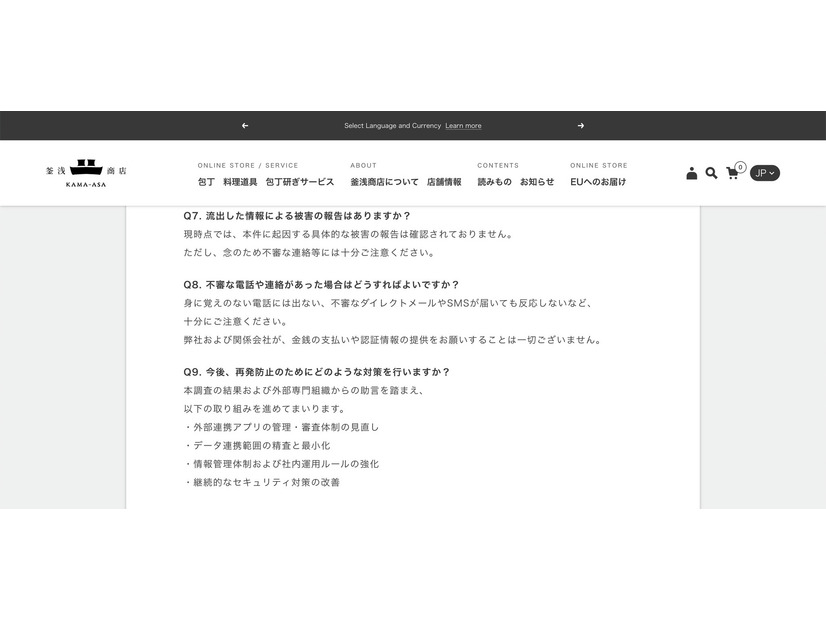View the shopping cart icon
Image resolution: width=826 pixels, height=620 pixels.
pyautogui.click(x=731, y=173)
